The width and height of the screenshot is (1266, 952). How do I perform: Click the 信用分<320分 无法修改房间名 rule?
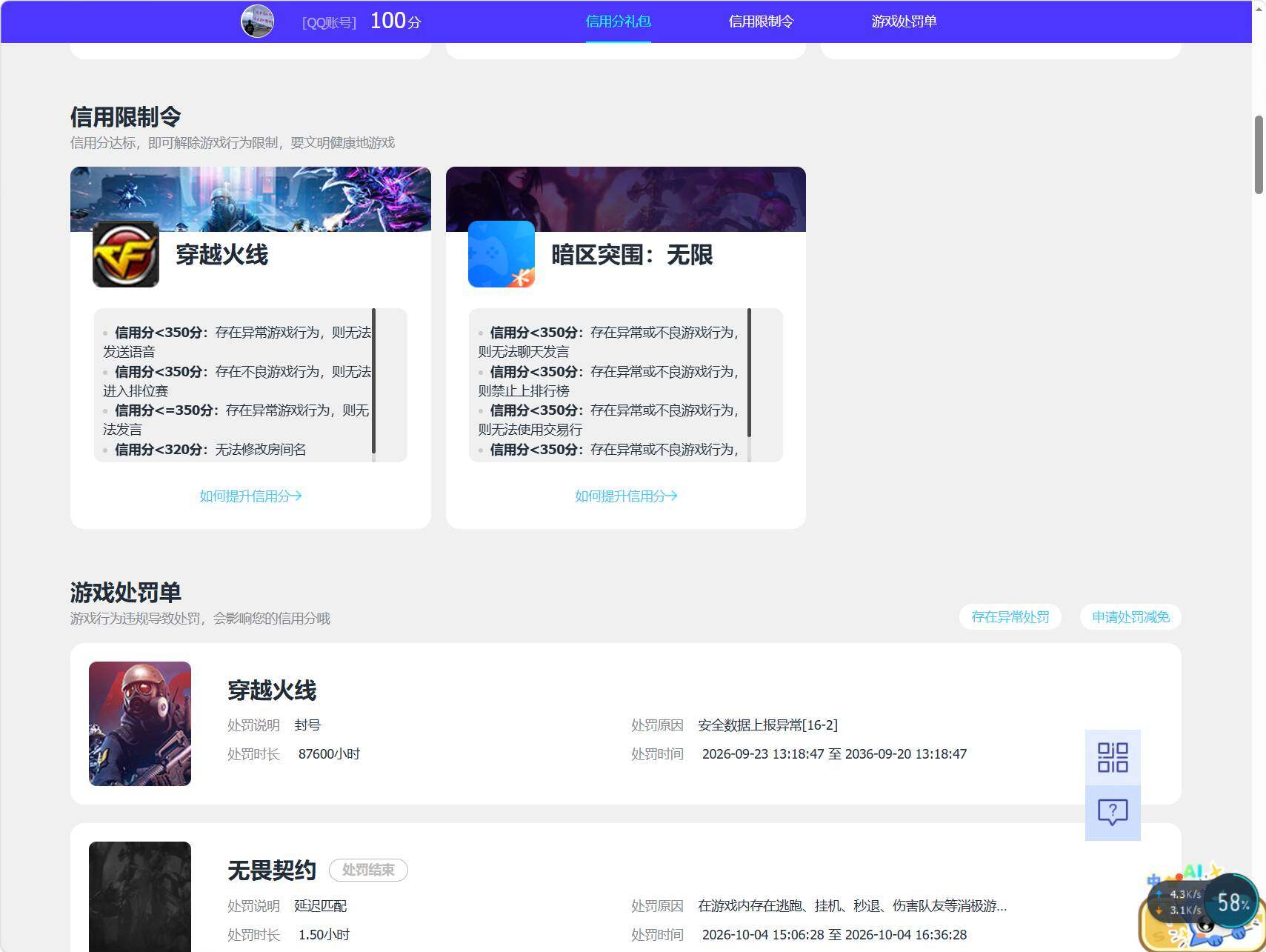(210, 450)
